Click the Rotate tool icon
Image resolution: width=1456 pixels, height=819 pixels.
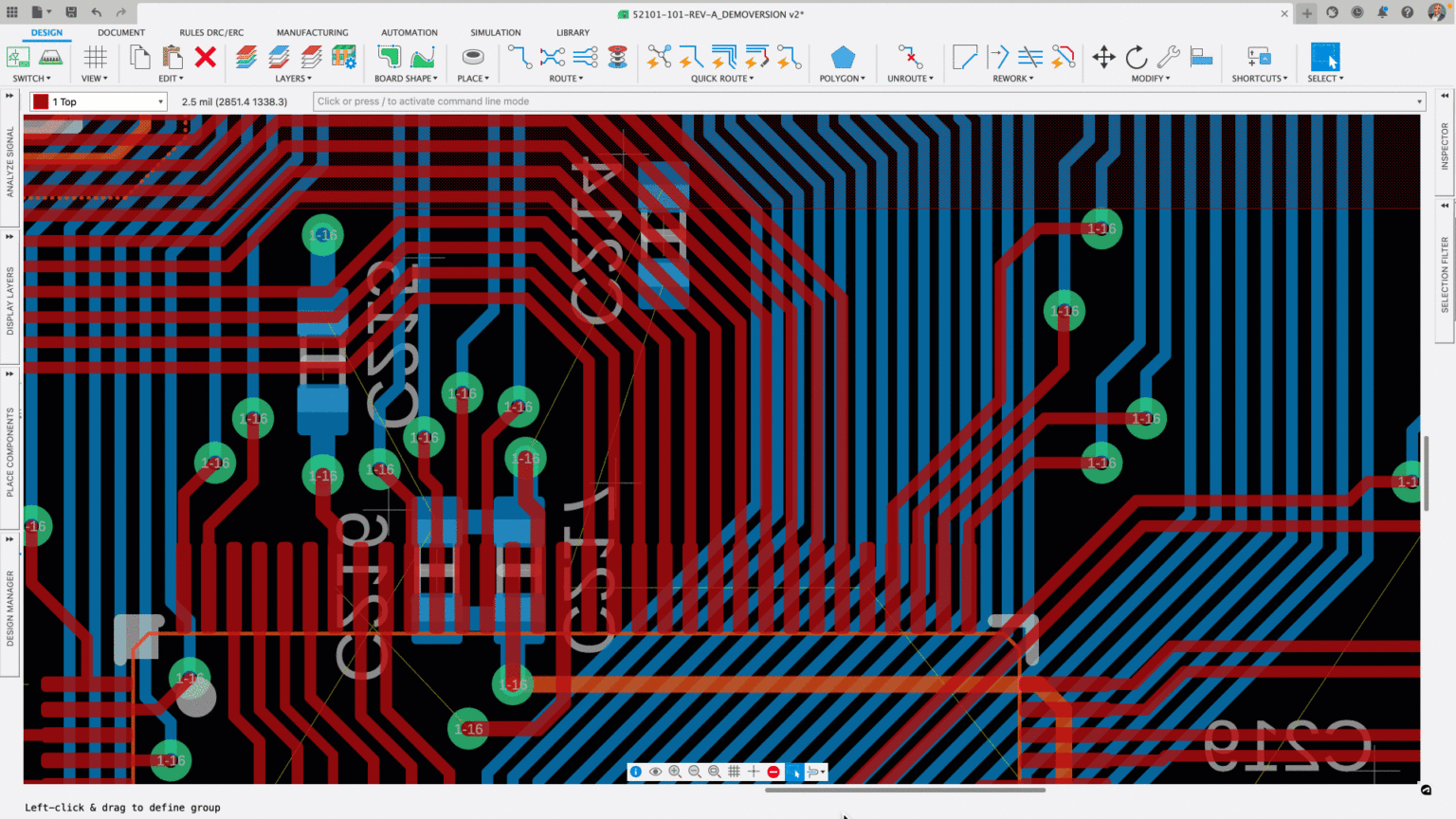pos(1136,58)
